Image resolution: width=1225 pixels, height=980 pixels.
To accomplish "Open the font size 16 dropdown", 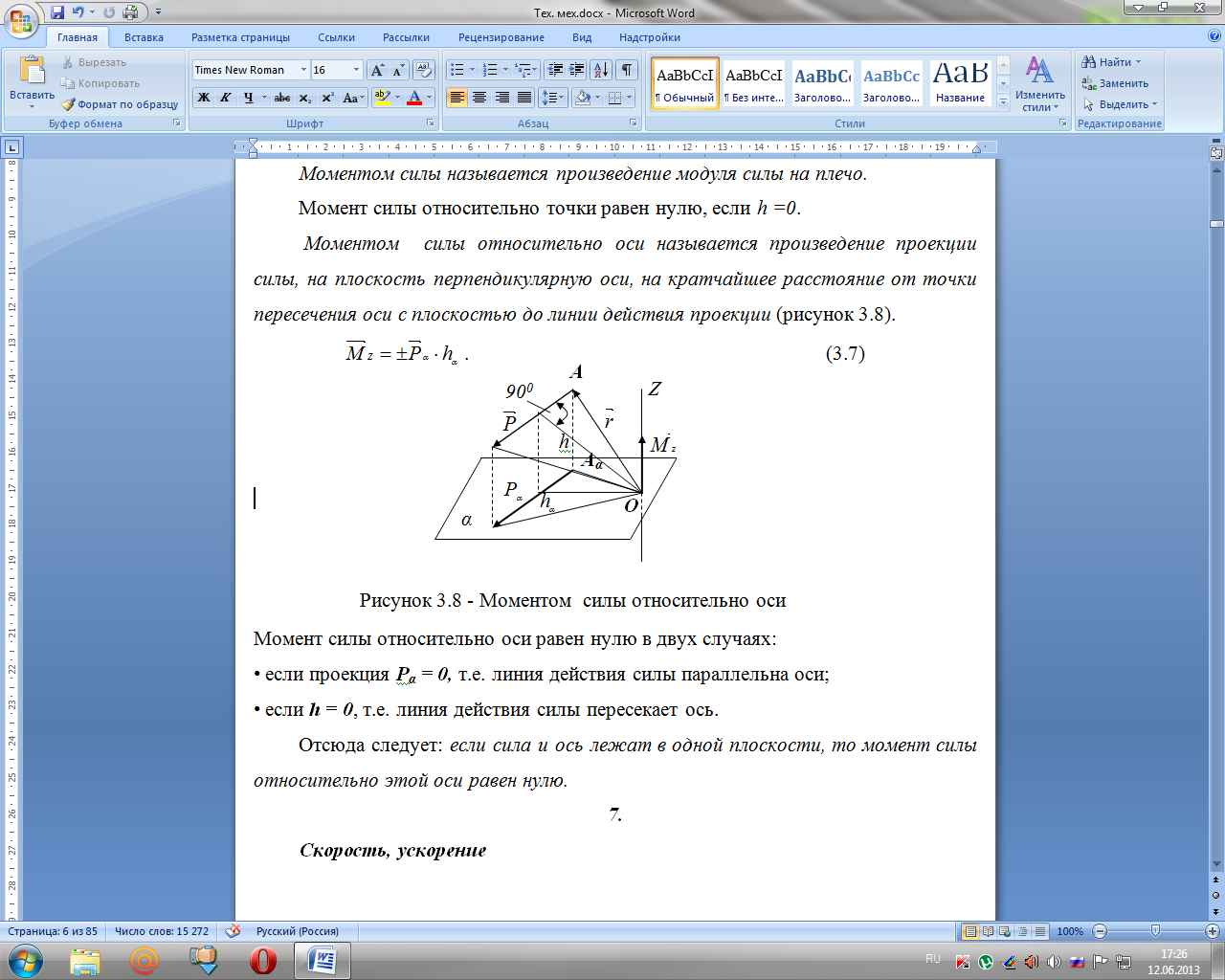I will click(357, 70).
